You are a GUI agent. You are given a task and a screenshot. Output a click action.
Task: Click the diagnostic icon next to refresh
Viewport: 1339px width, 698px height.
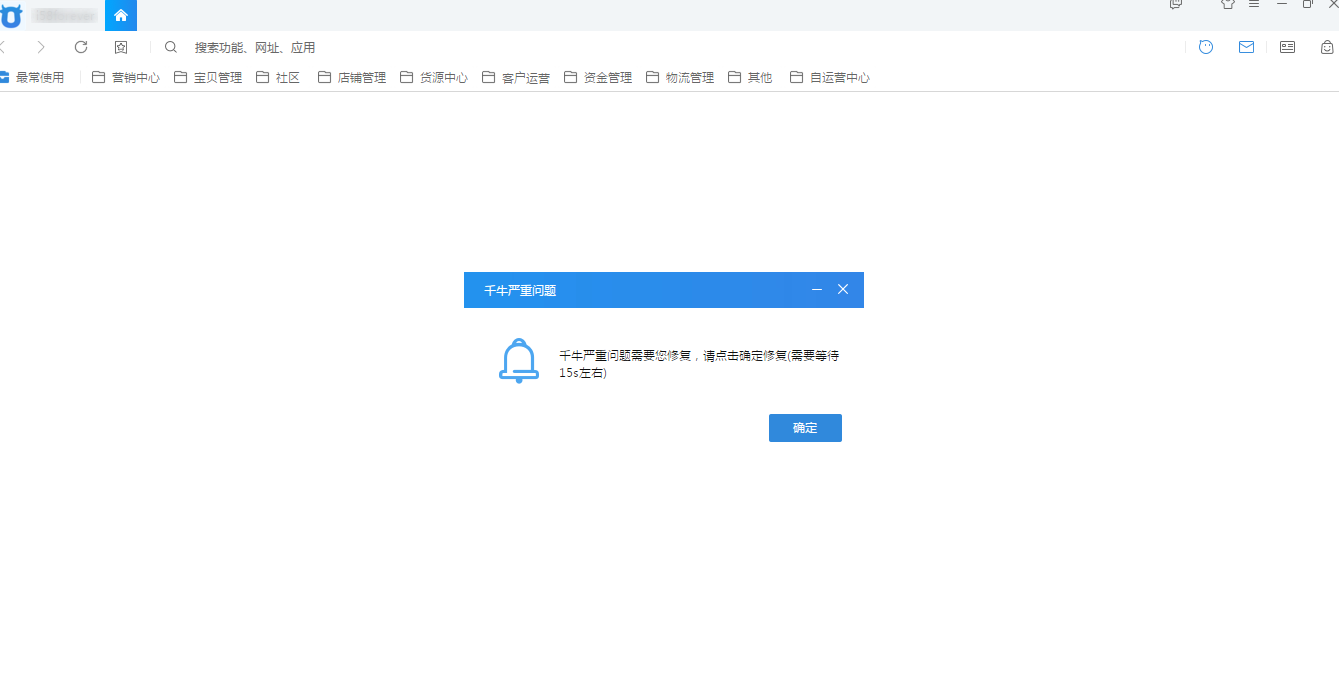[121, 47]
